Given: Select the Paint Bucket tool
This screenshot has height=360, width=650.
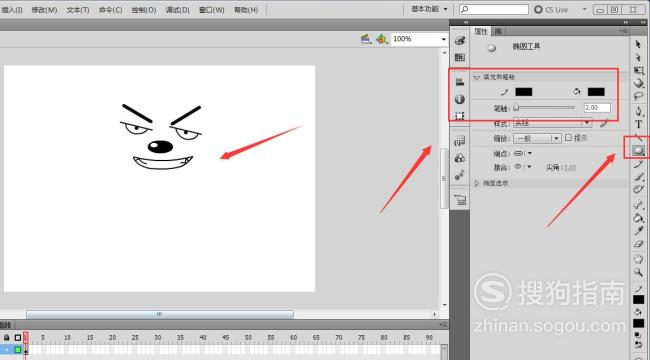Looking at the screenshot, I should pyautogui.click(x=638, y=218).
